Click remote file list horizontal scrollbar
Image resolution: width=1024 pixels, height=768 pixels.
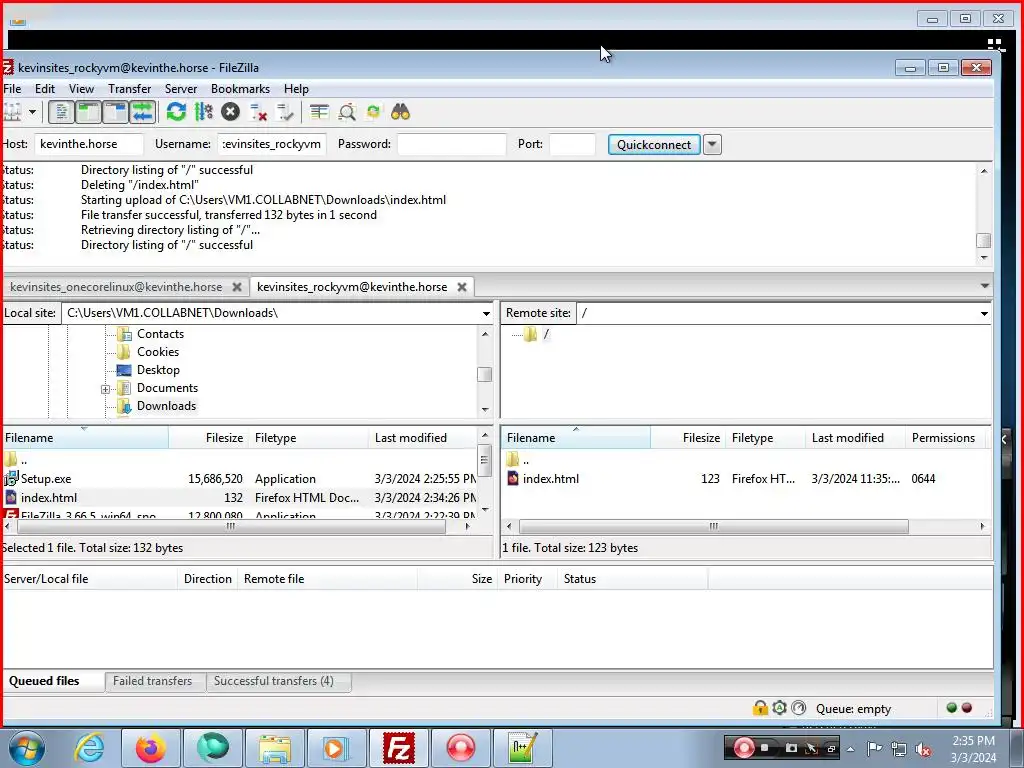pos(713,526)
